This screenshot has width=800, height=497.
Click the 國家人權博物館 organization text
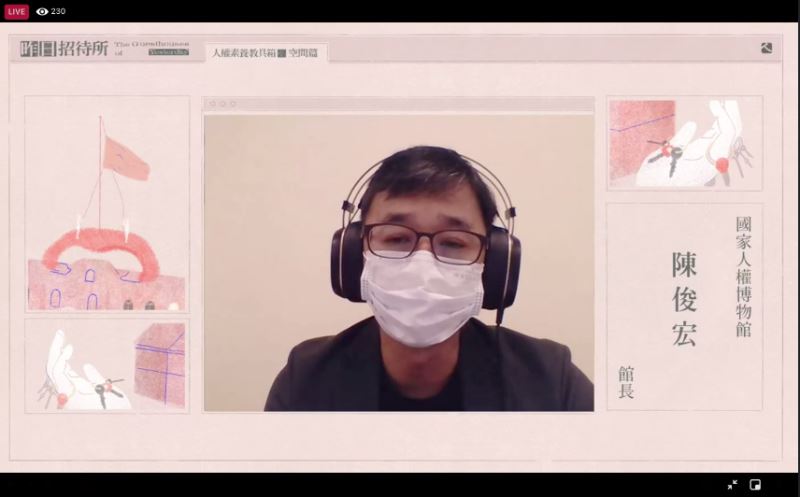(x=743, y=277)
